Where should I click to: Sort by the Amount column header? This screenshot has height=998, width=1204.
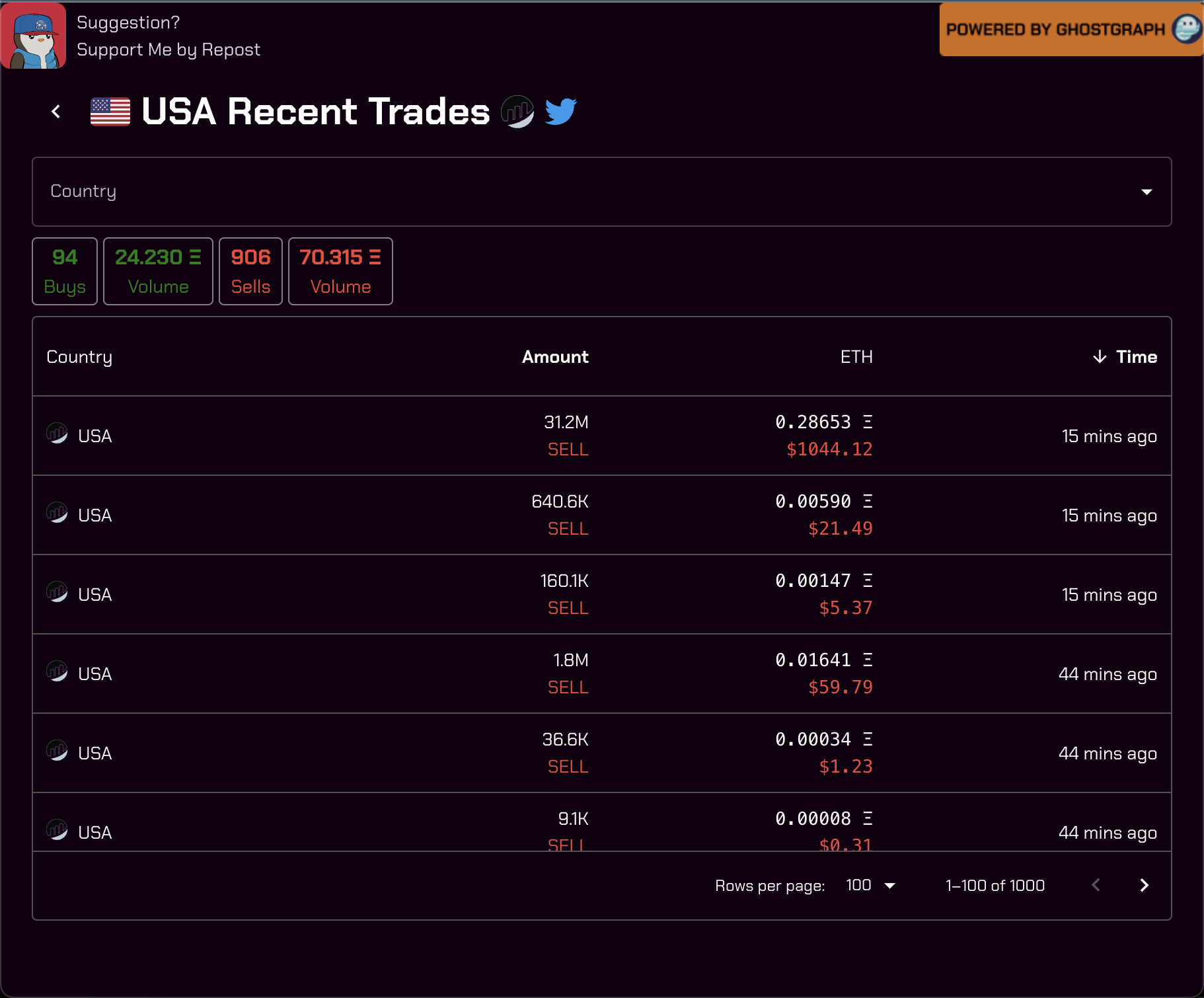[554, 357]
